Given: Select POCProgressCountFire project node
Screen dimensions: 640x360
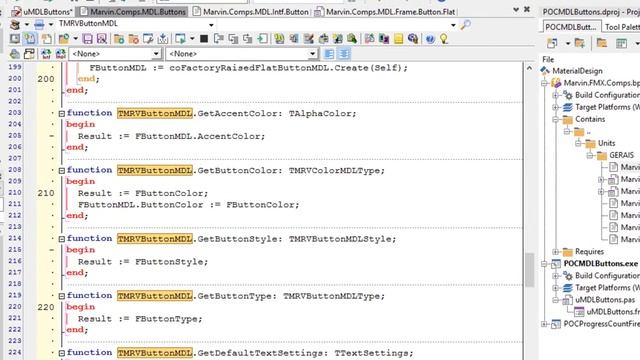Looking at the screenshot, I should coord(602,324).
